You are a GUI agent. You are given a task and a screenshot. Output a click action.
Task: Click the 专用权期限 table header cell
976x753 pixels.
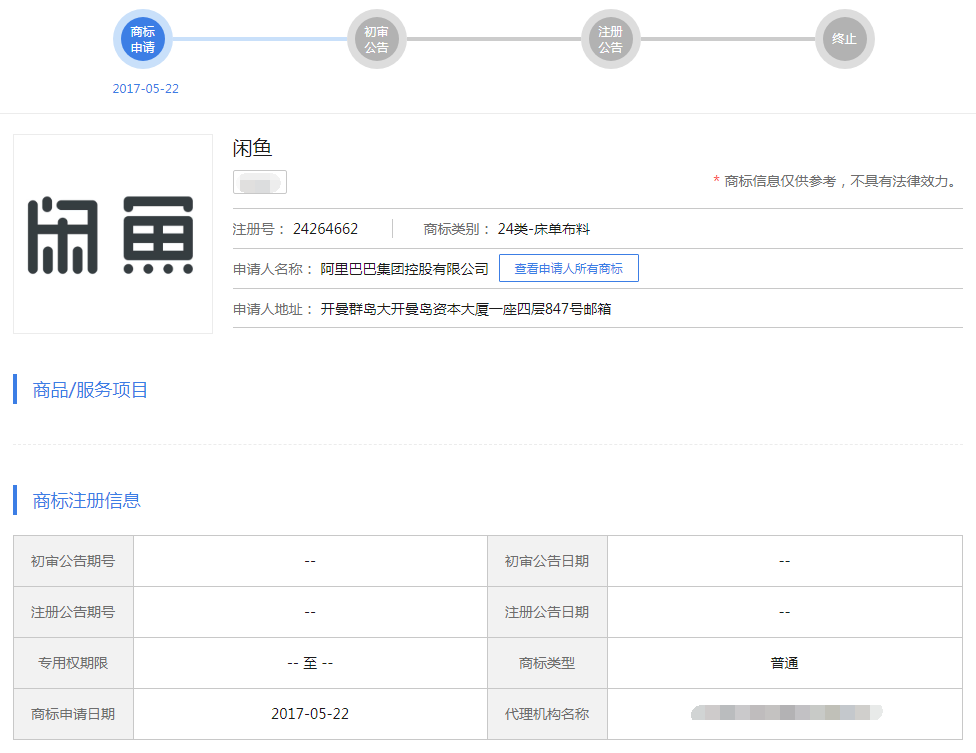73,663
